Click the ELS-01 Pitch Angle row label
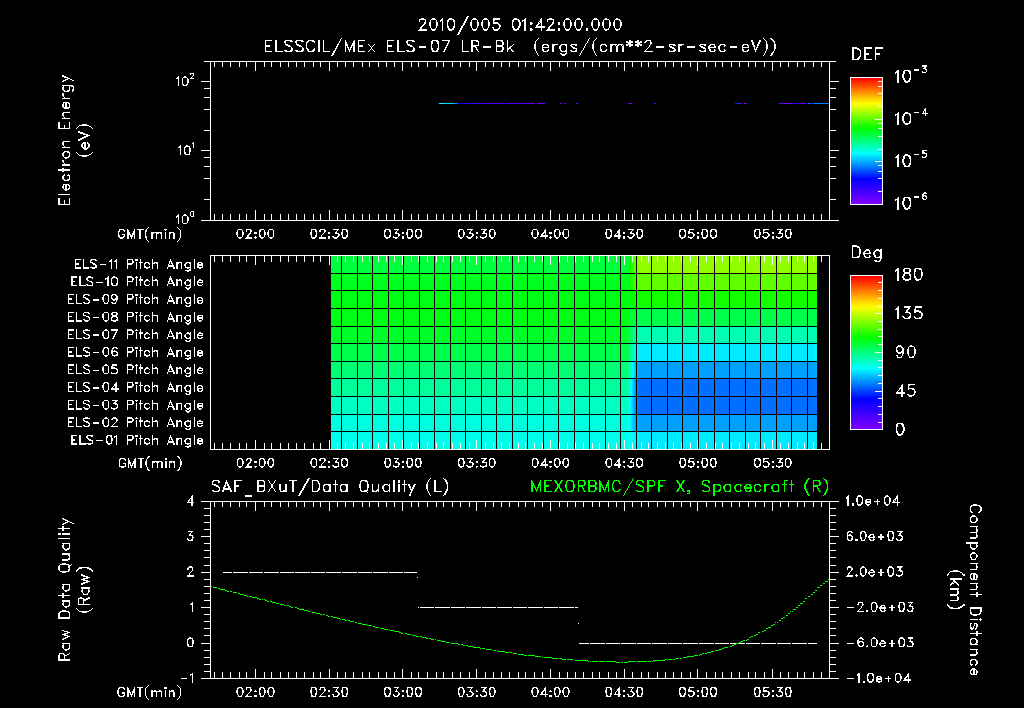The image size is (1024, 708). pyautogui.click(x=137, y=441)
